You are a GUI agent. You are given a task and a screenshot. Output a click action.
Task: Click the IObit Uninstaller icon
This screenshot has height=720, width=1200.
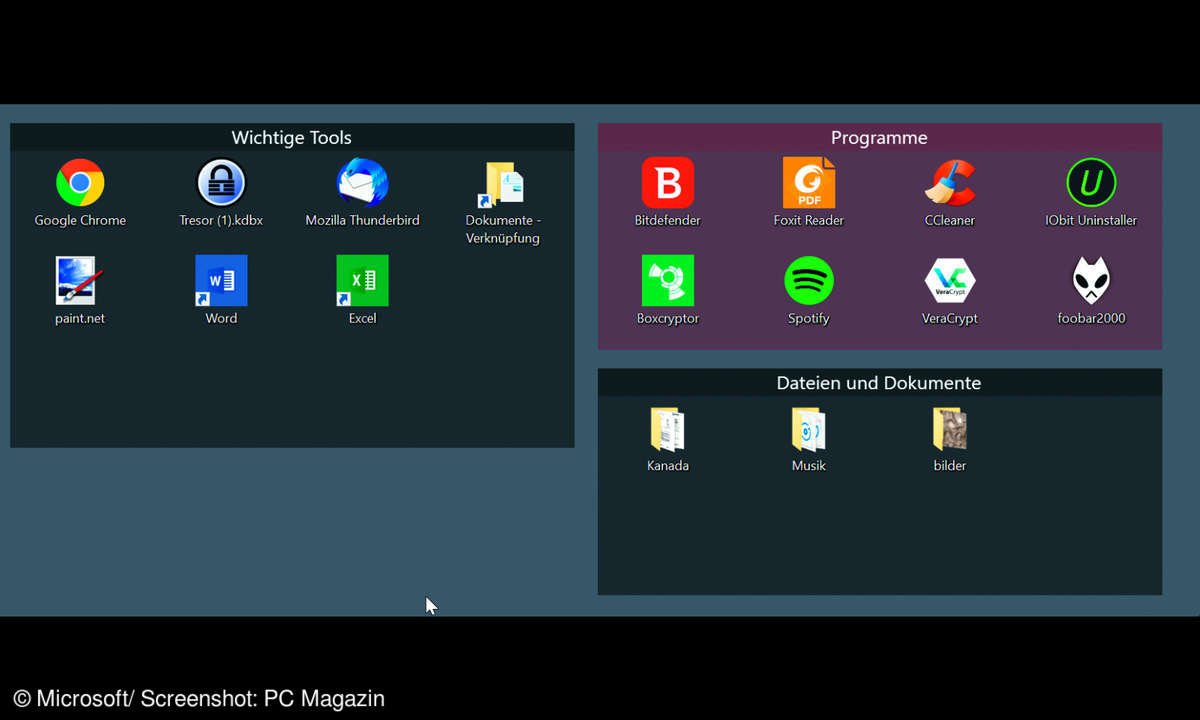pyautogui.click(x=1091, y=183)
